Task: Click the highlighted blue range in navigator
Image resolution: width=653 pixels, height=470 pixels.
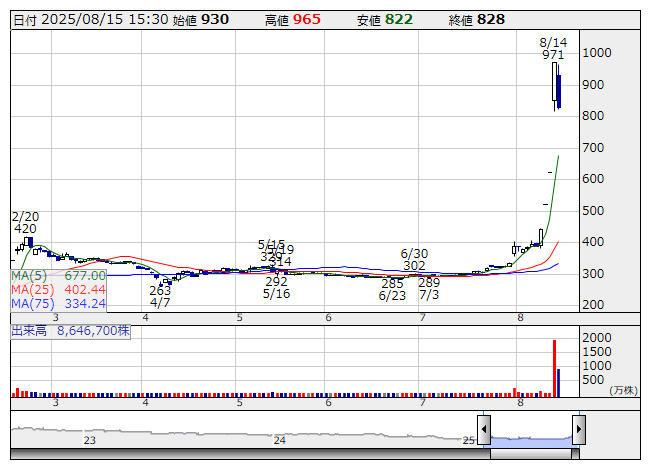Action: pyautogui.click(x=531, y=441)
